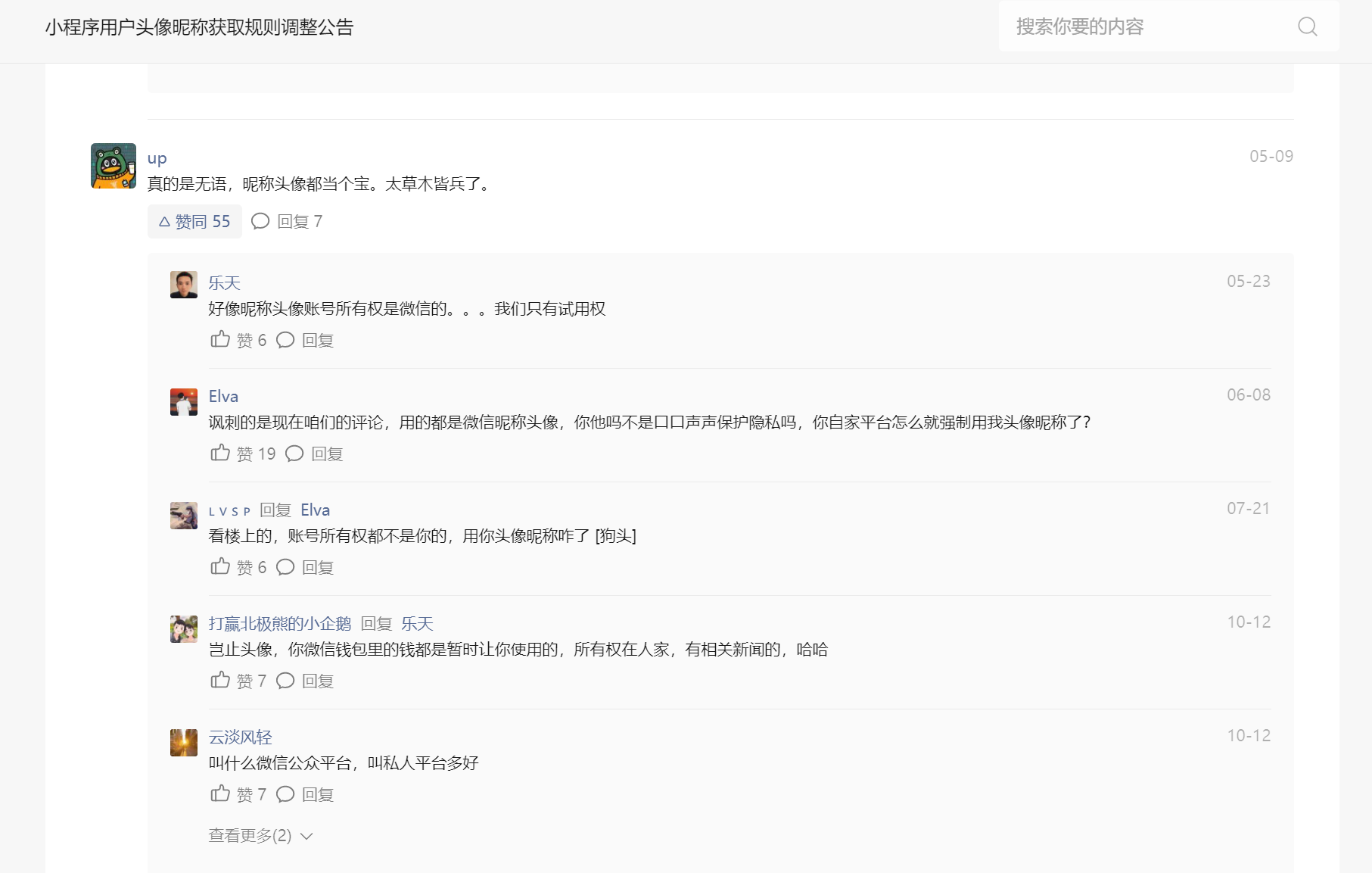The height and width of the screenshot is (873, 1372).
Task: Open Elva's avatar thumbnail
Action: tap(184, 402)
